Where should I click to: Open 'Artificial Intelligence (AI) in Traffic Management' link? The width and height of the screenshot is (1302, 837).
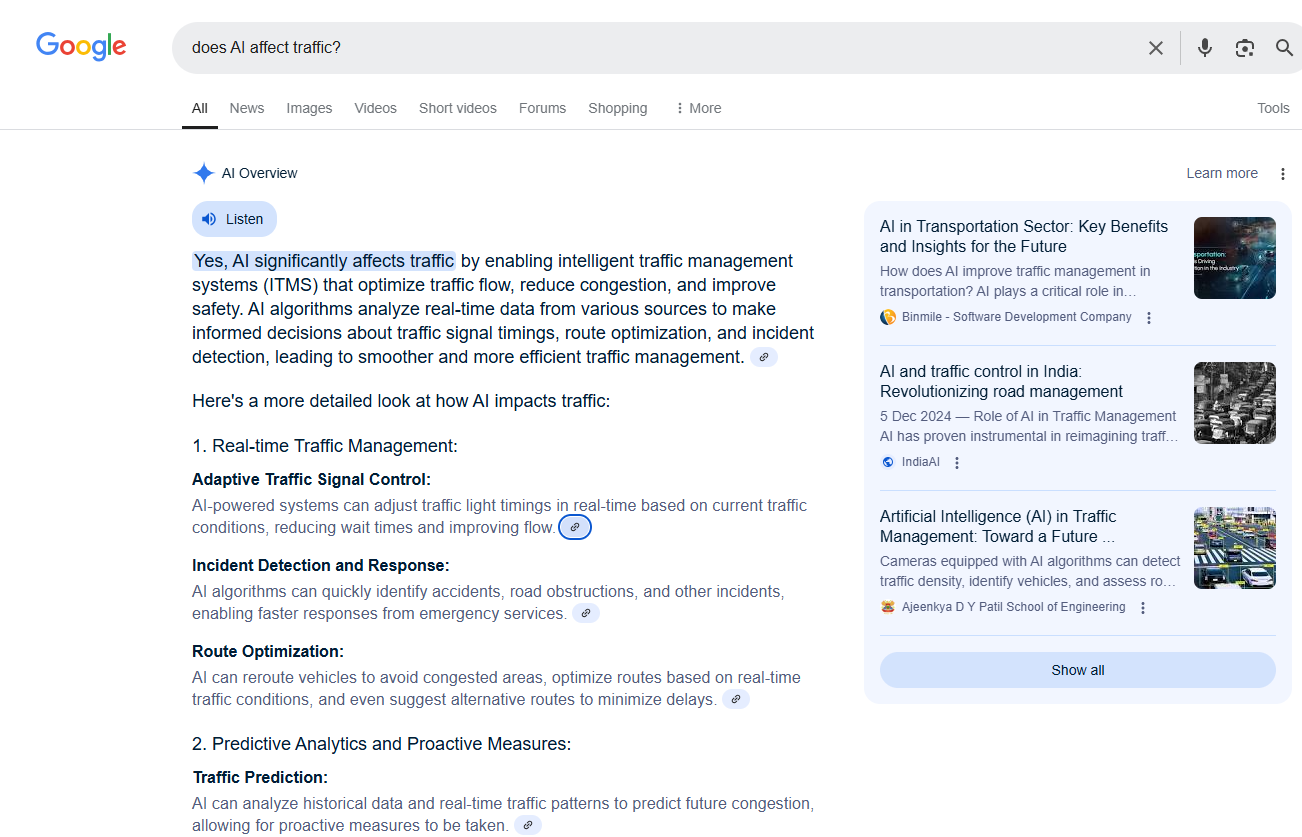(x=998, y=526)
